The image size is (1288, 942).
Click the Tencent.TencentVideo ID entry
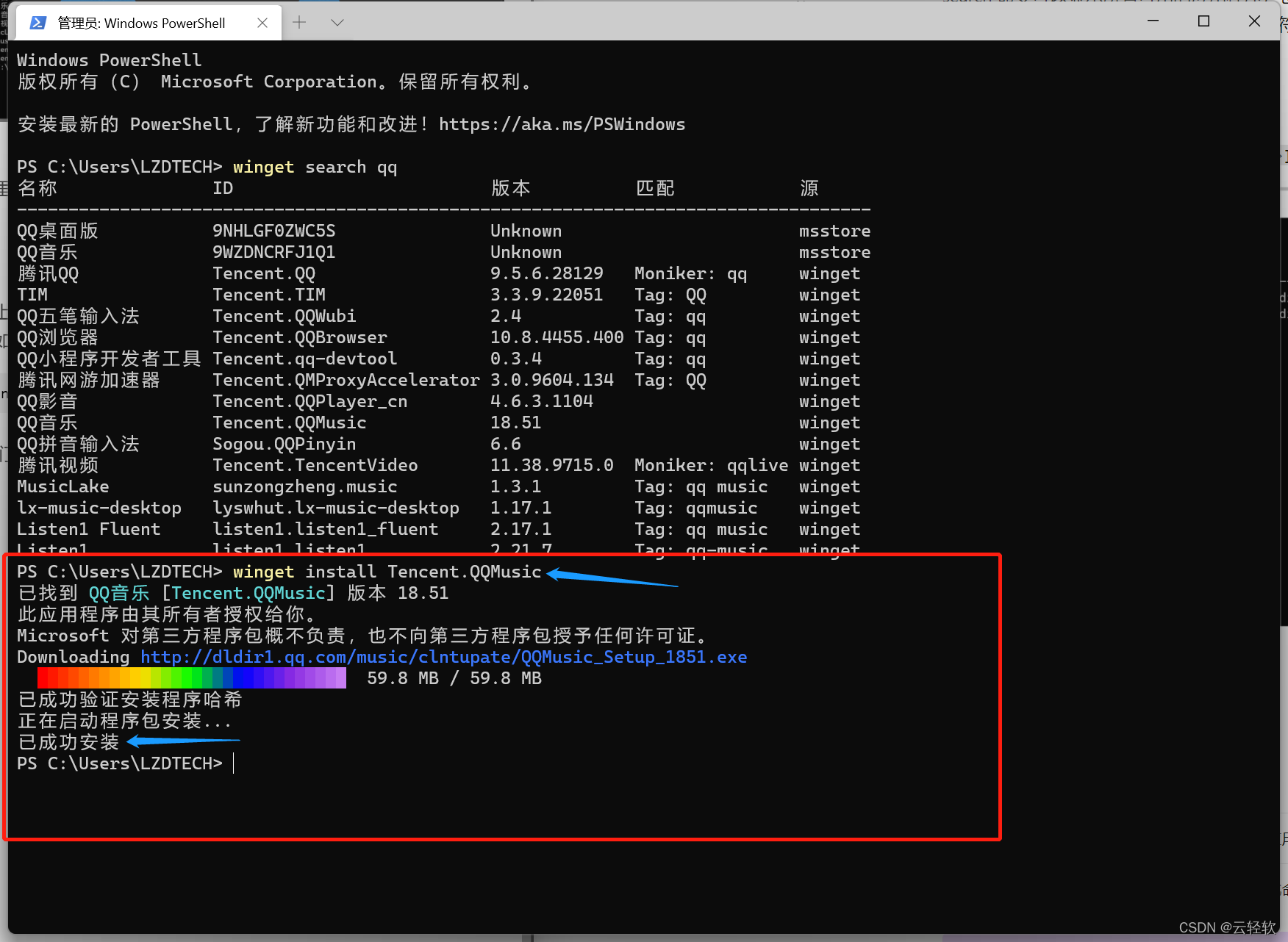(315, 466)
